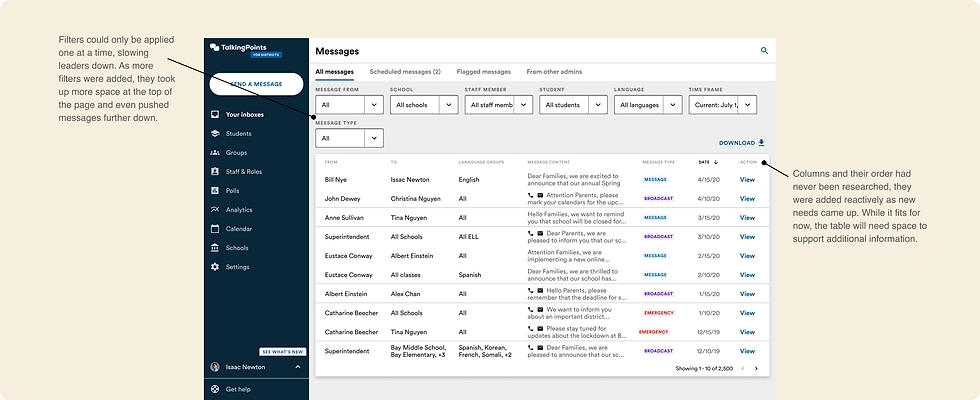The image size is (980, 400).
Task: Click the Get help lifebuoy icon
Action: point(215,389)
